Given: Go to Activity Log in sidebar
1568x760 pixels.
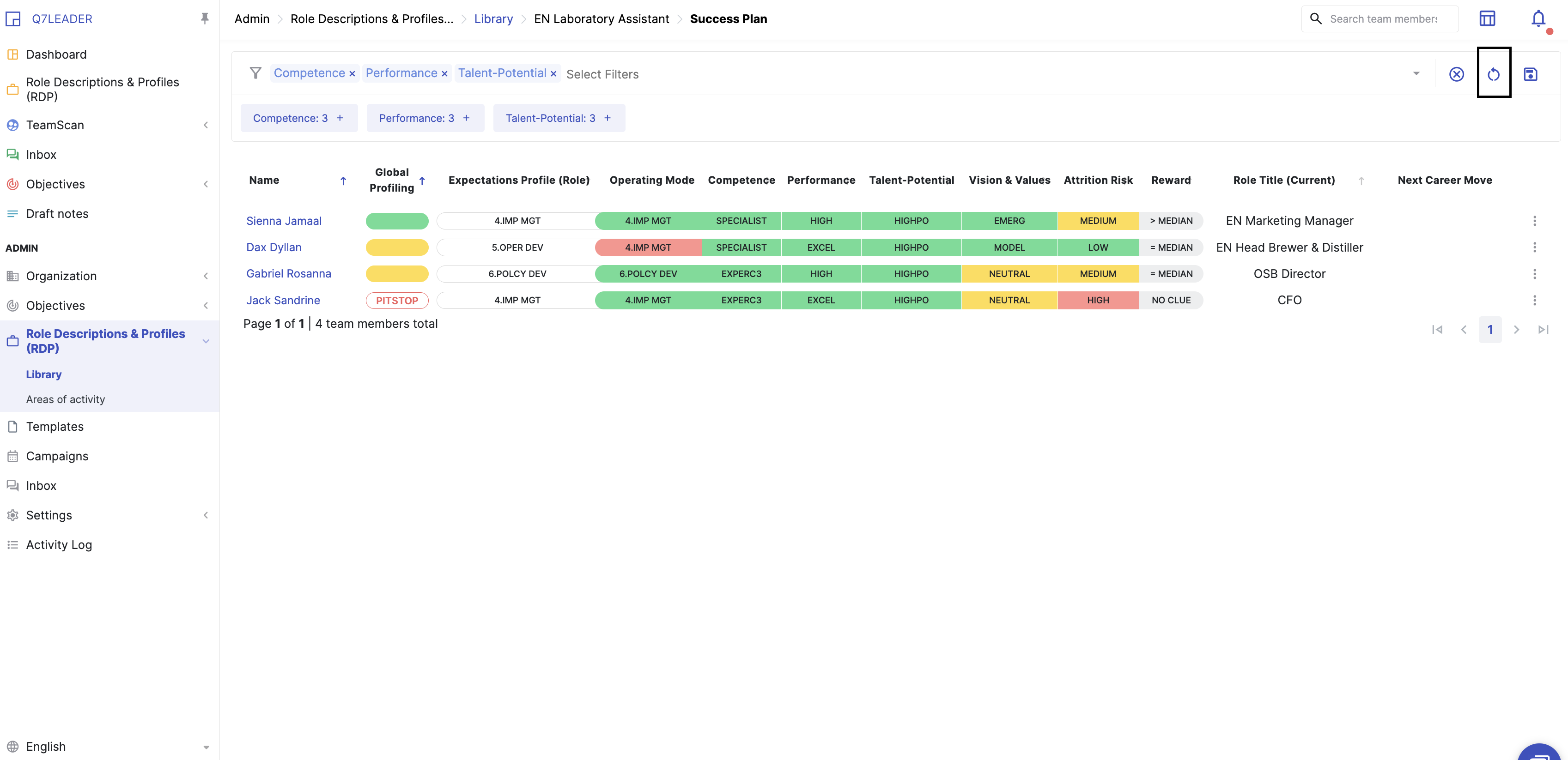Looking at the screenshot, I should click(x=59, y=544).
